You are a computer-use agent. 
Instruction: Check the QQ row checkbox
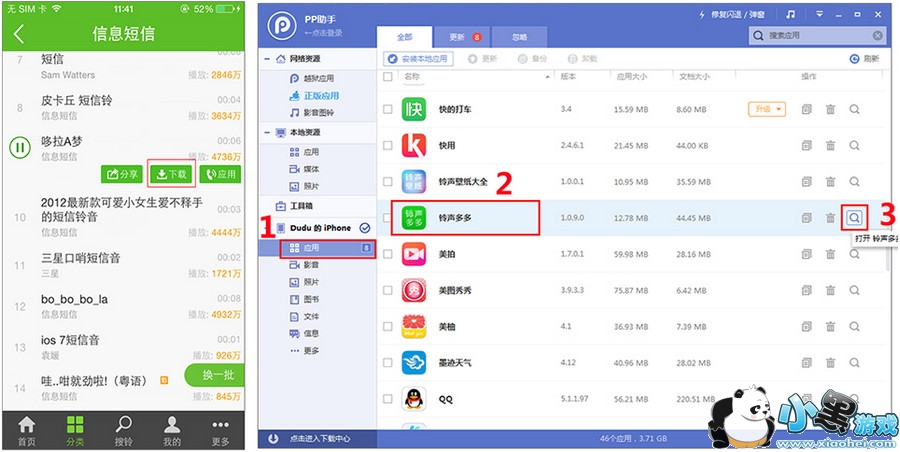(x=388, y=399)
